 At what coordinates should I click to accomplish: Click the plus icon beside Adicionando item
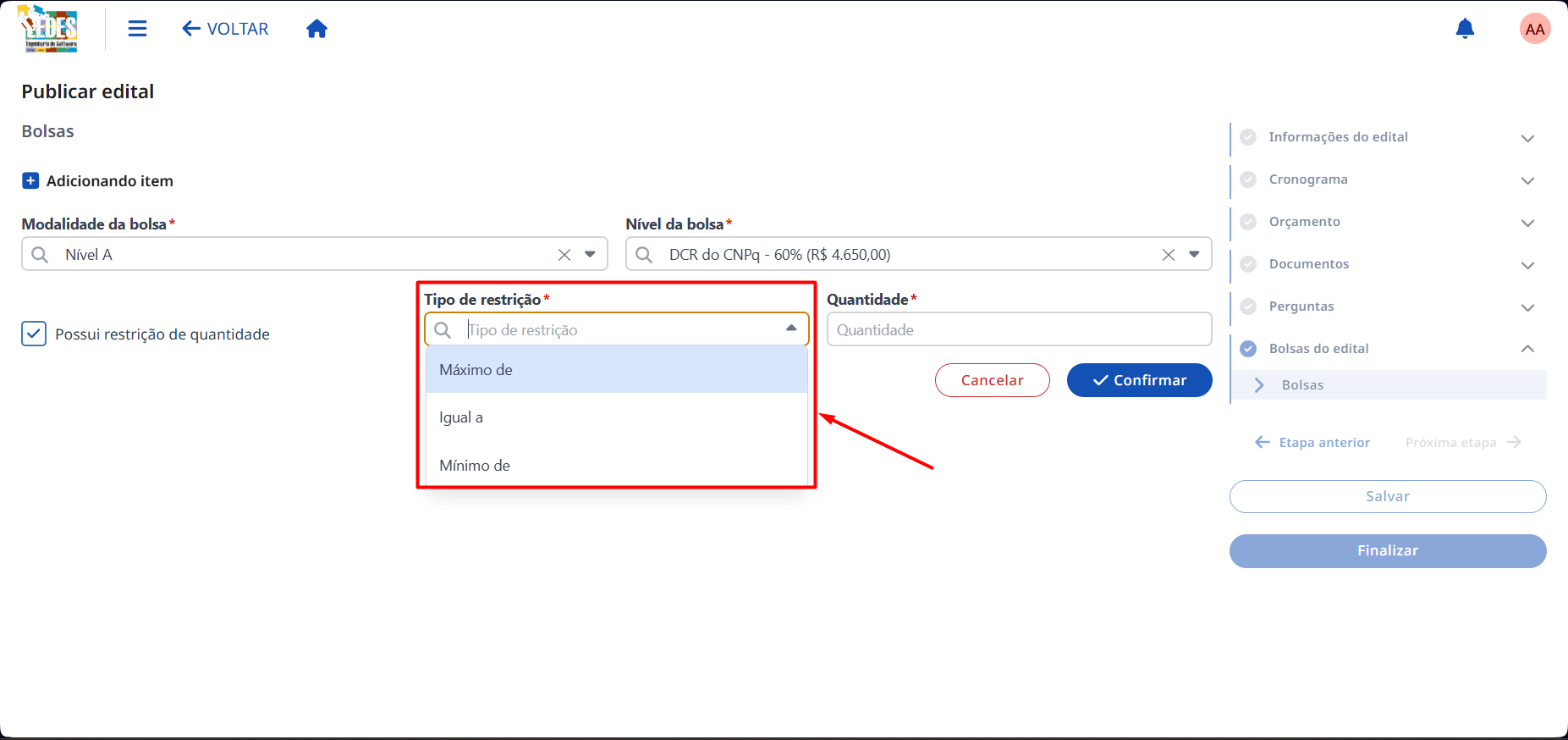tap(30, 180)
